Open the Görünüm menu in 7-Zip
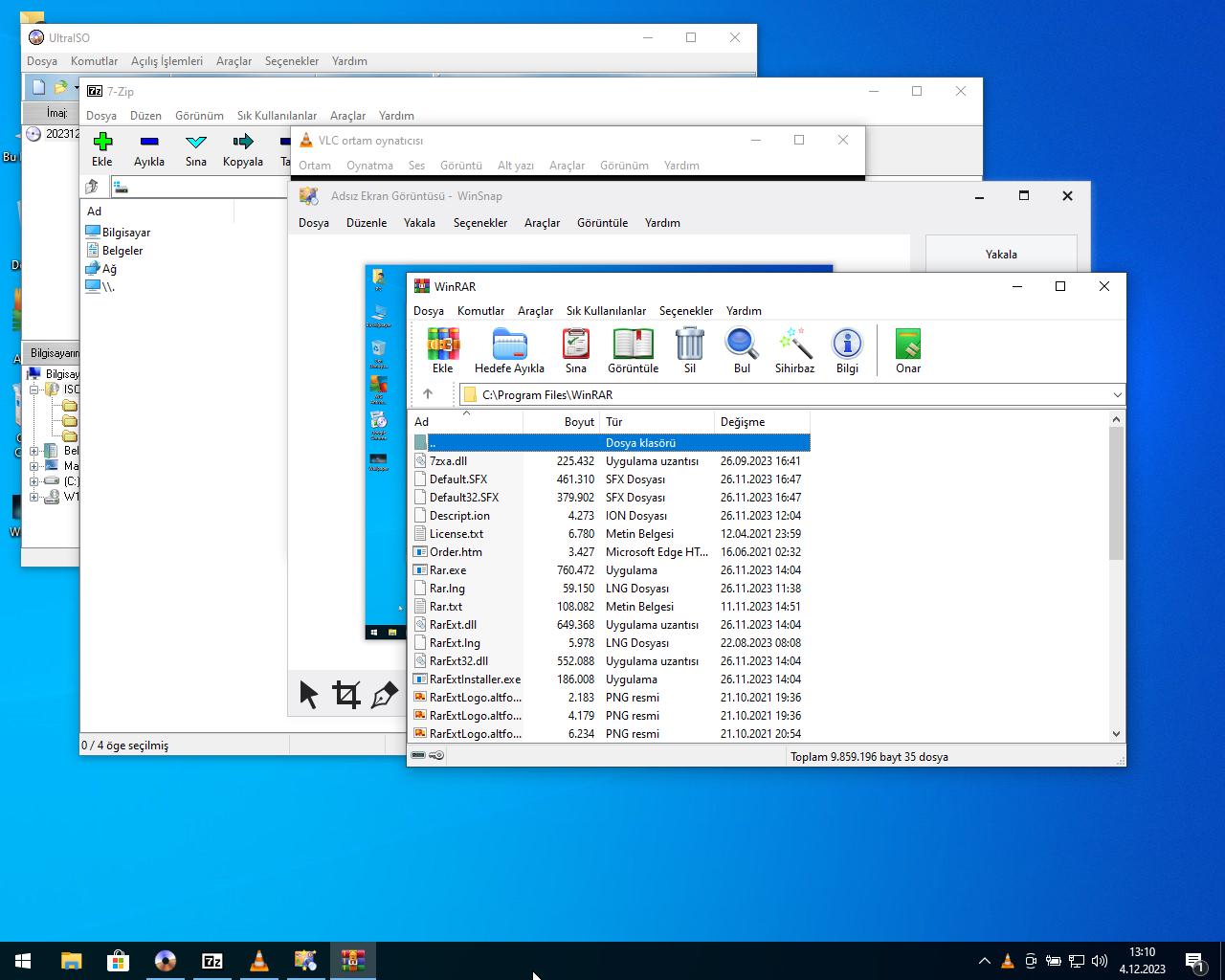 click(199, 116)
